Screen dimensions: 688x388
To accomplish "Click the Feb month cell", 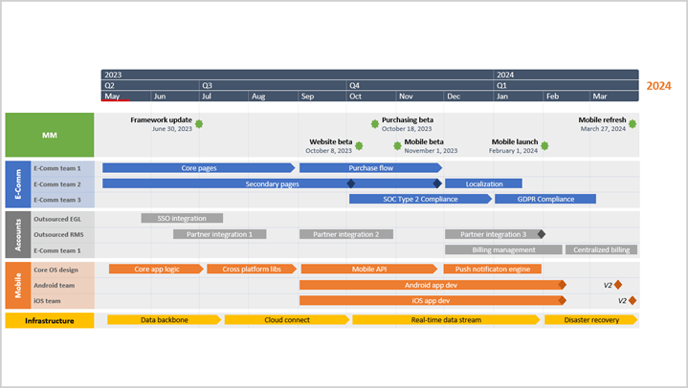I will (x=566, y=96).
